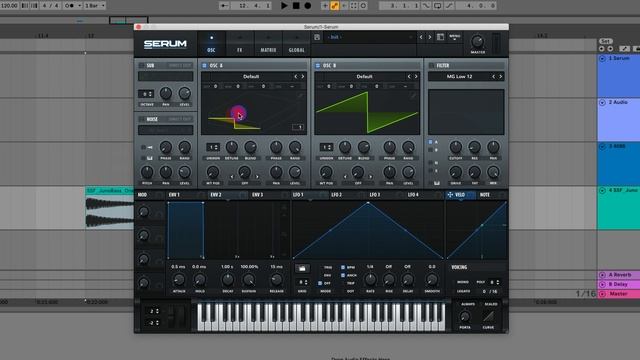
Task: Toggle the LEGATO voicing button
Action: pyautogui.click(x=464, y=291)
